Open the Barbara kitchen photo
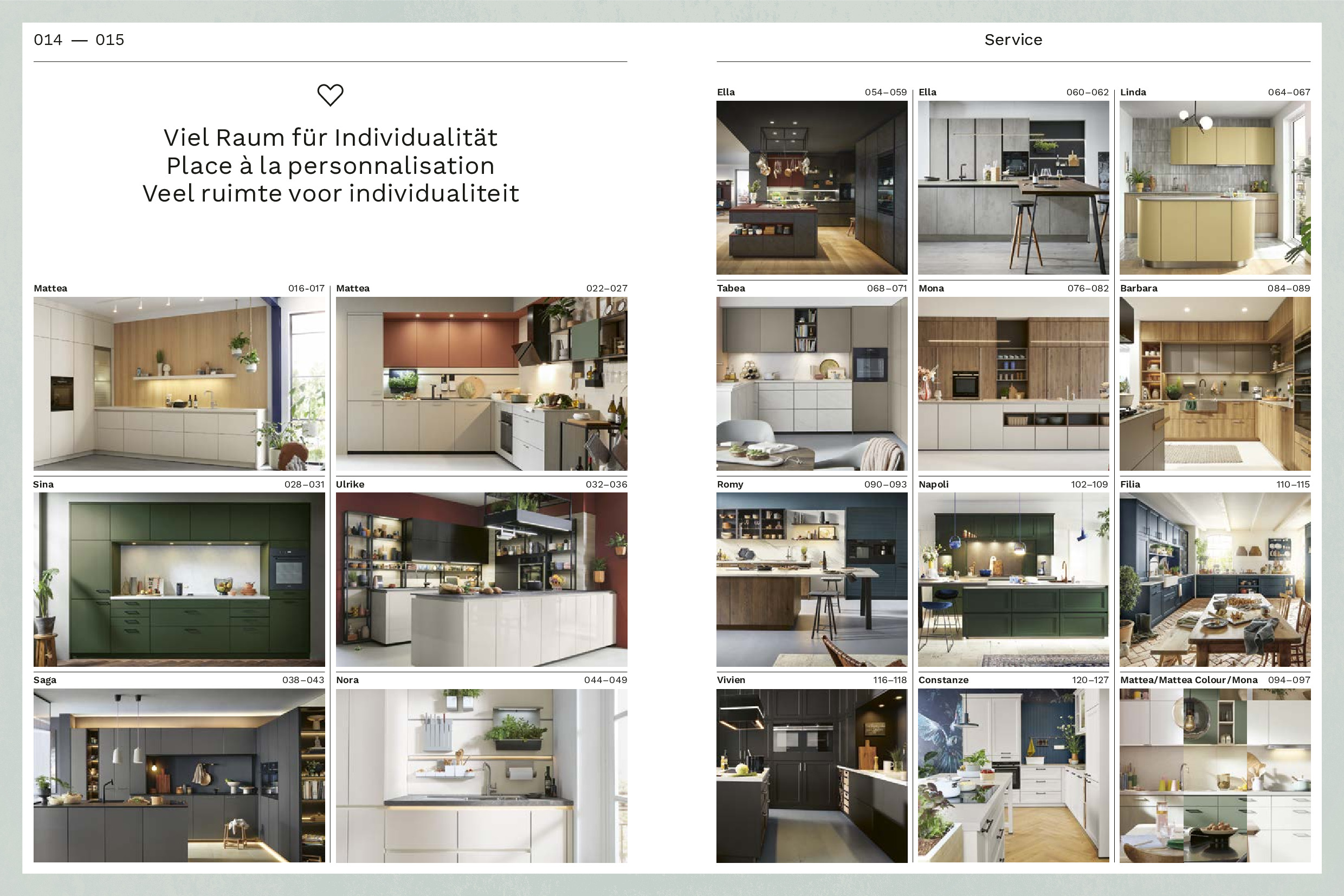The width and height of the screenshot is (1344, 896). pyautogui.click(x=1215, y=384)
